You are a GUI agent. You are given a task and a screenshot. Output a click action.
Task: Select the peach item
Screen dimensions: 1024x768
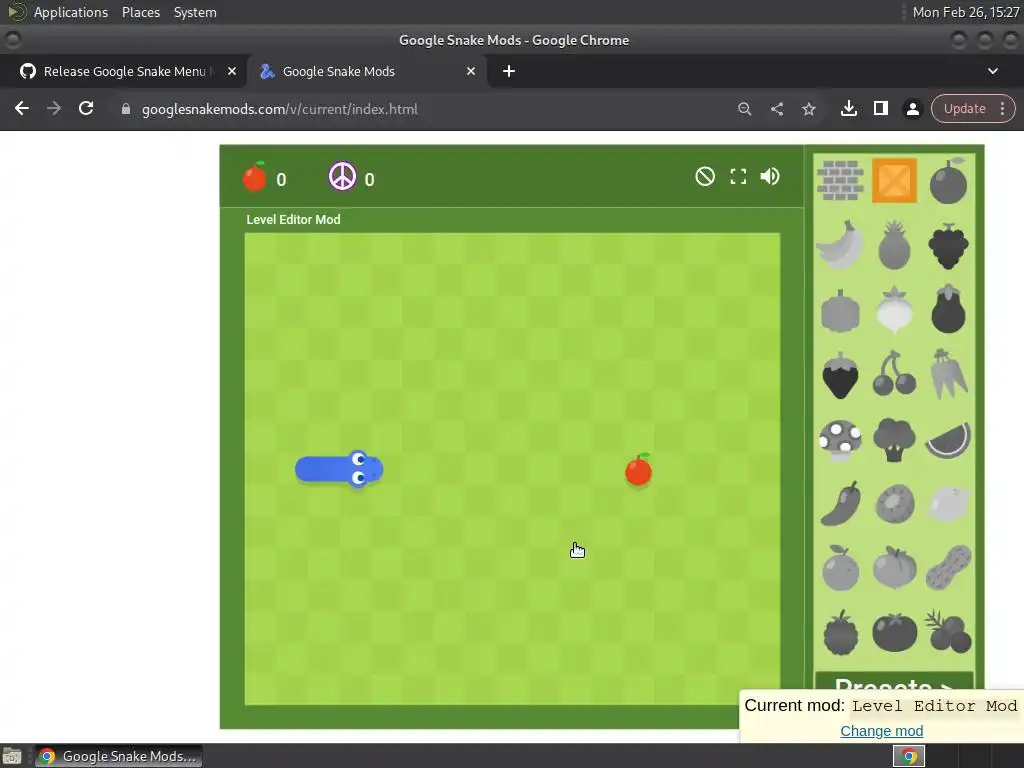coord(894,567)
